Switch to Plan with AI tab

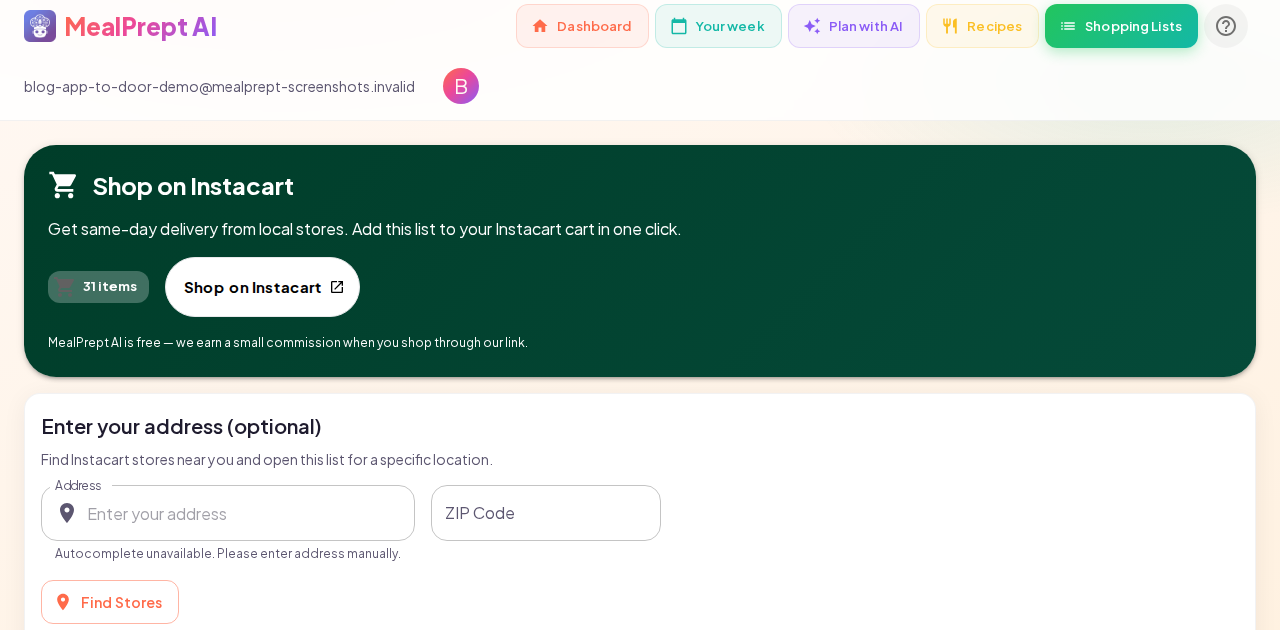point(853,26)
